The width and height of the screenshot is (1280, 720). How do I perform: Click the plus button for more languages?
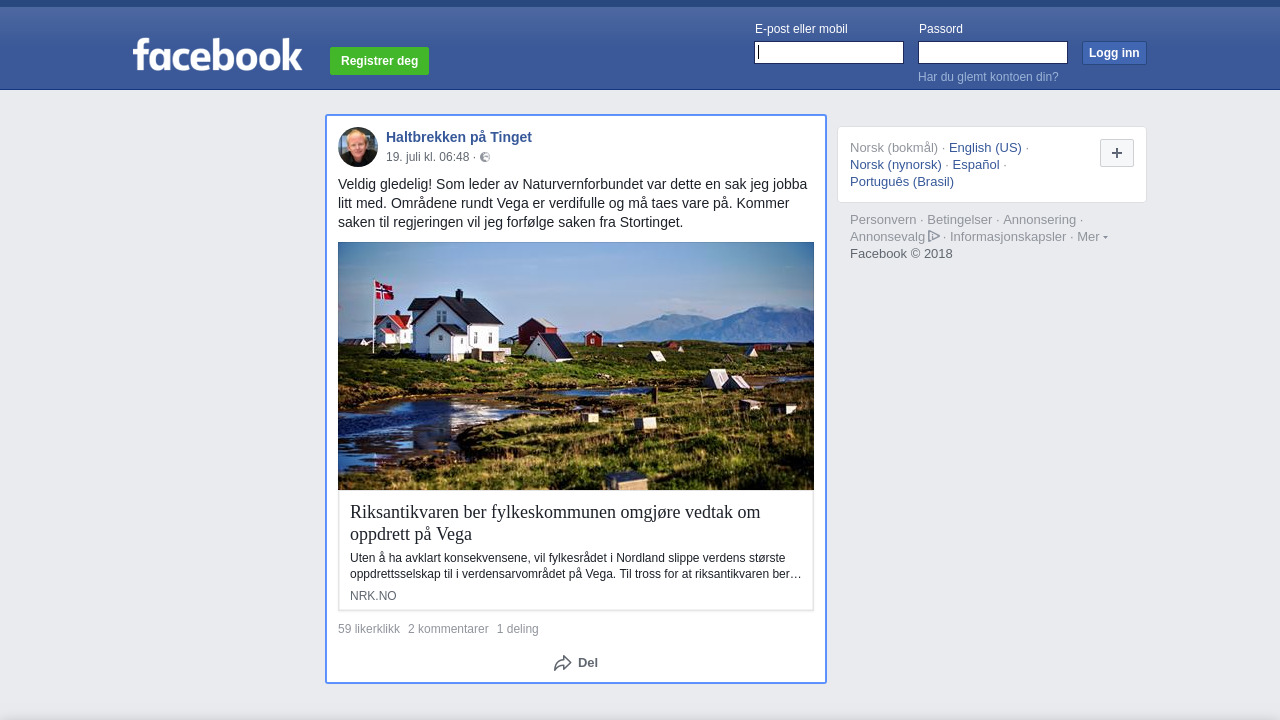[1117, 153]
